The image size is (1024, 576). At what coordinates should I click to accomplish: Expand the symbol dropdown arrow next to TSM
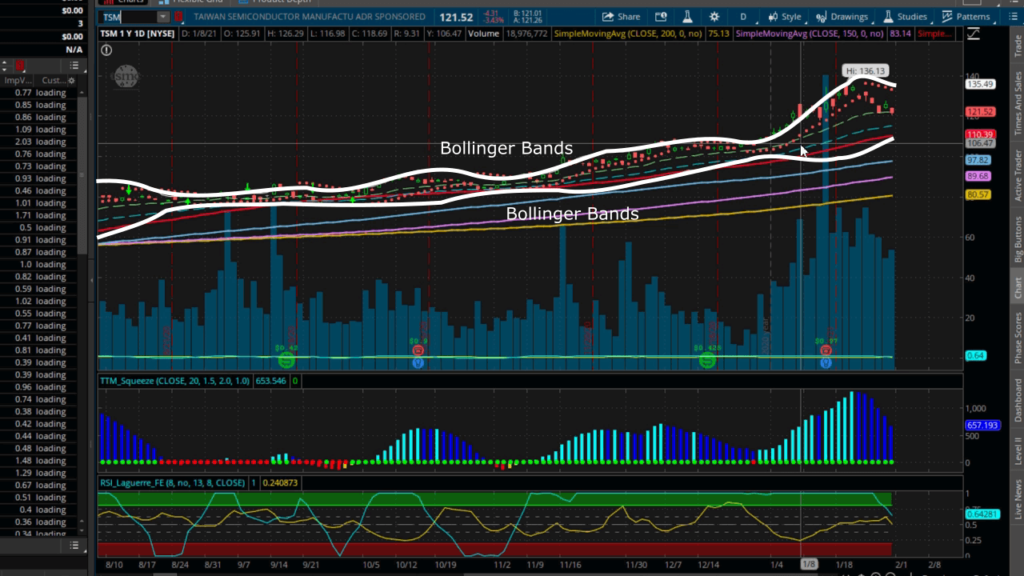[163, 17]
